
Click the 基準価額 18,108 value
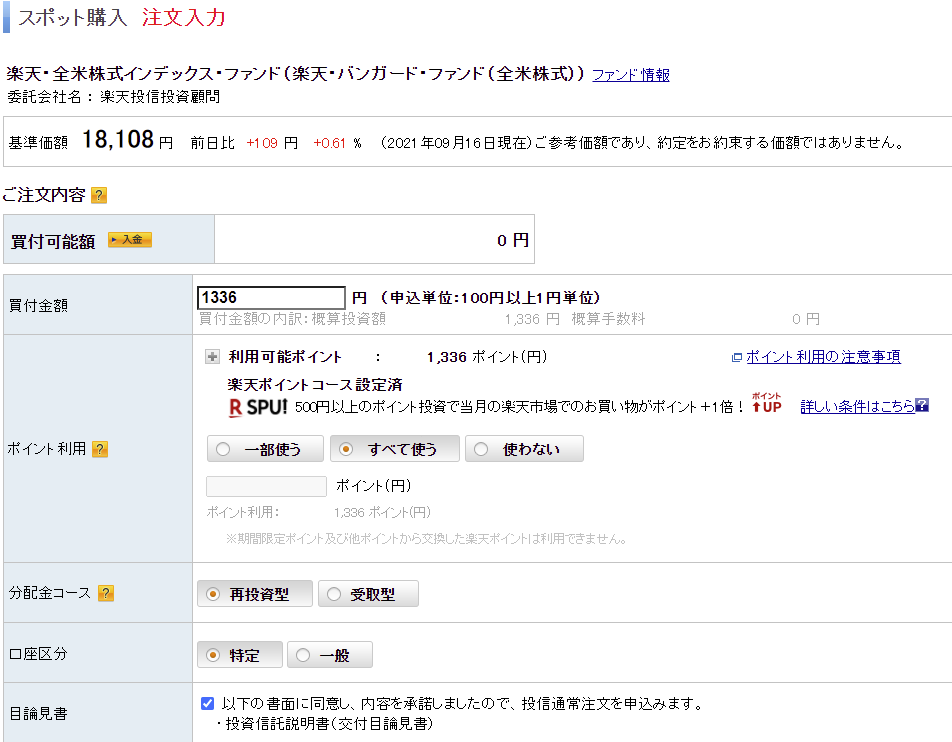tap(118, 140)
